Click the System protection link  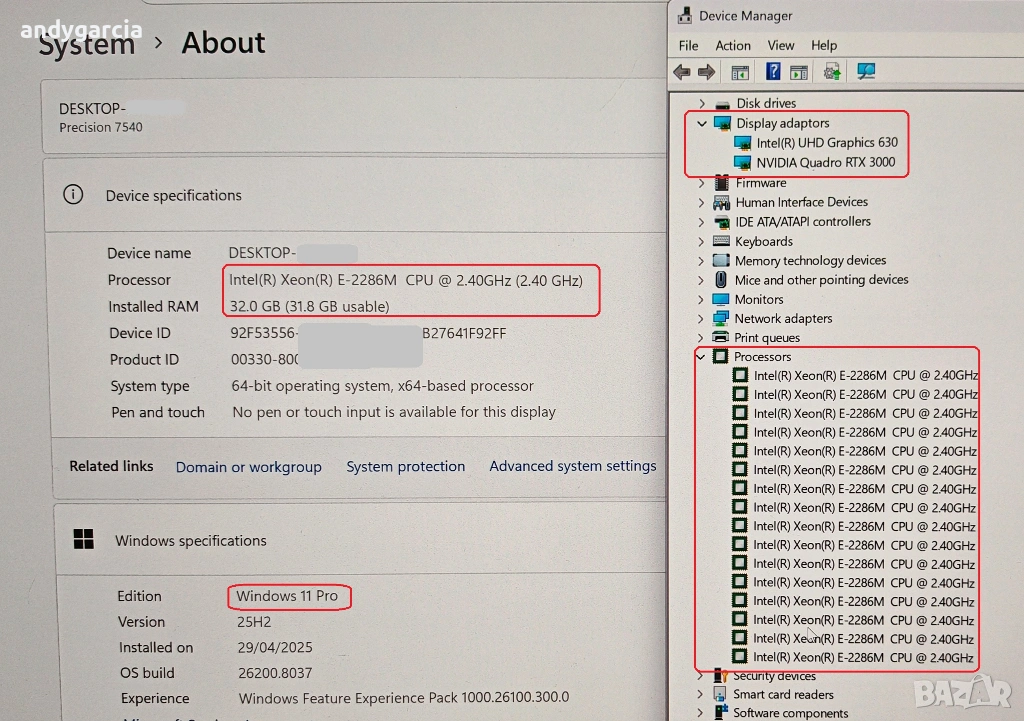click(405, 467)
